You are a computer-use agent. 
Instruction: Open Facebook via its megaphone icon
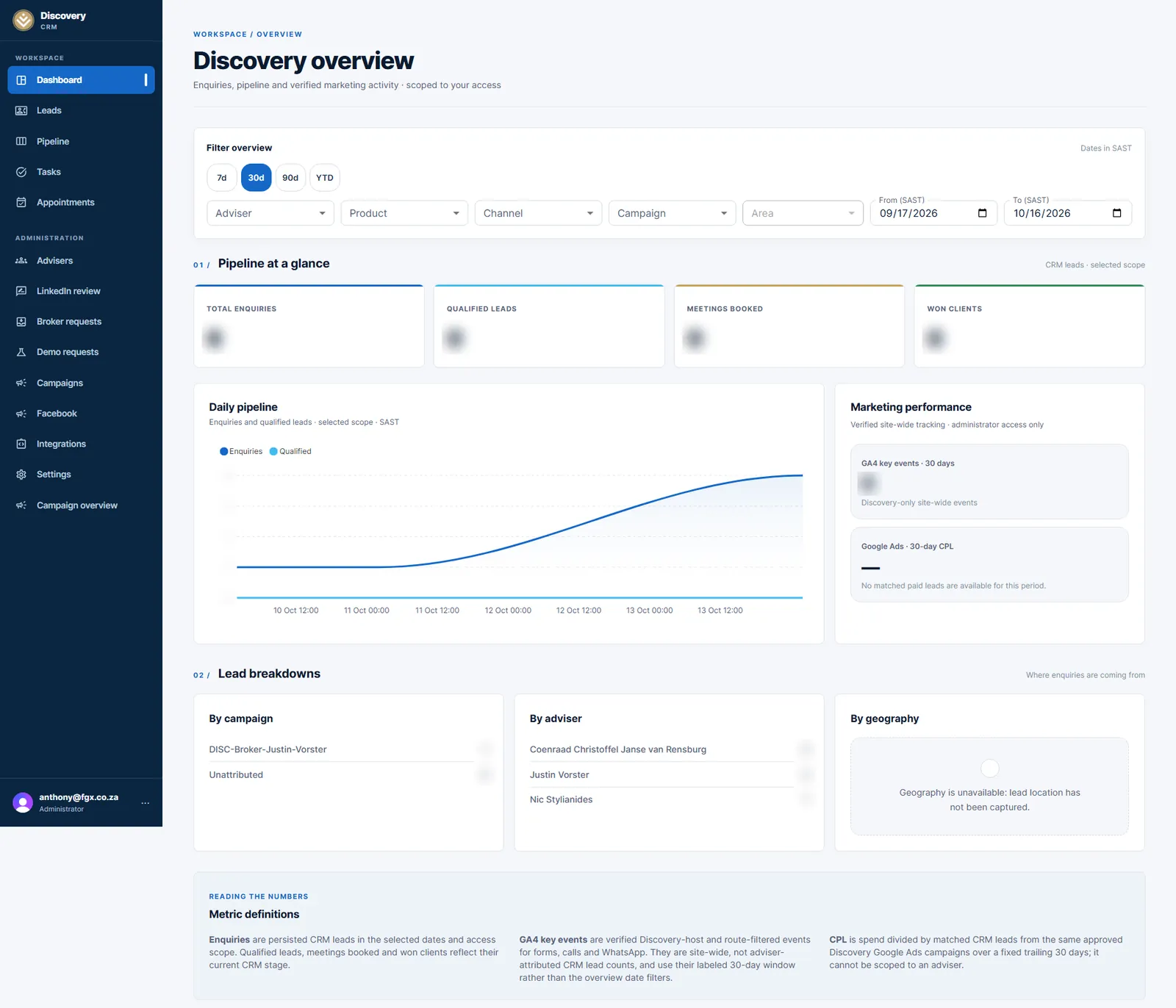coord(21,414)
